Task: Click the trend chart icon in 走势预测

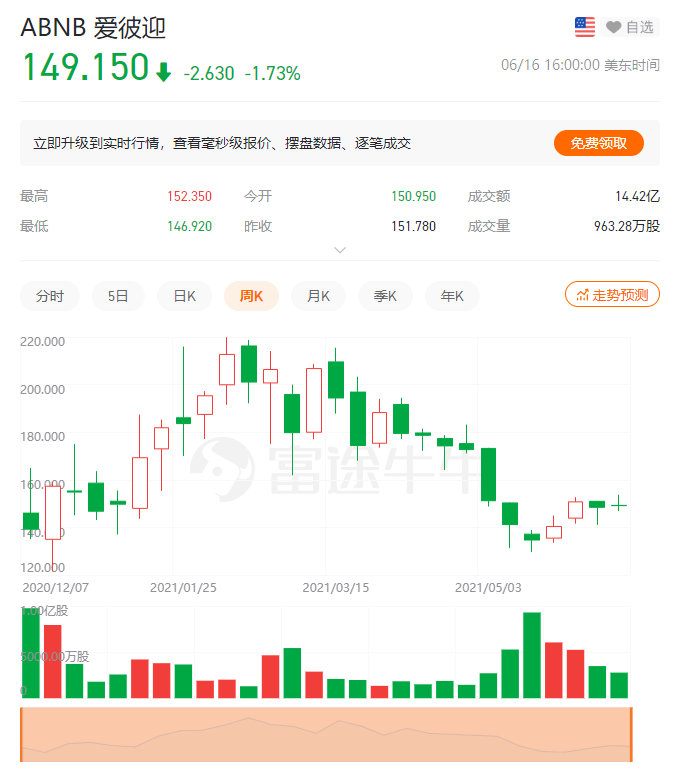Action: click(x=581, y=294)
